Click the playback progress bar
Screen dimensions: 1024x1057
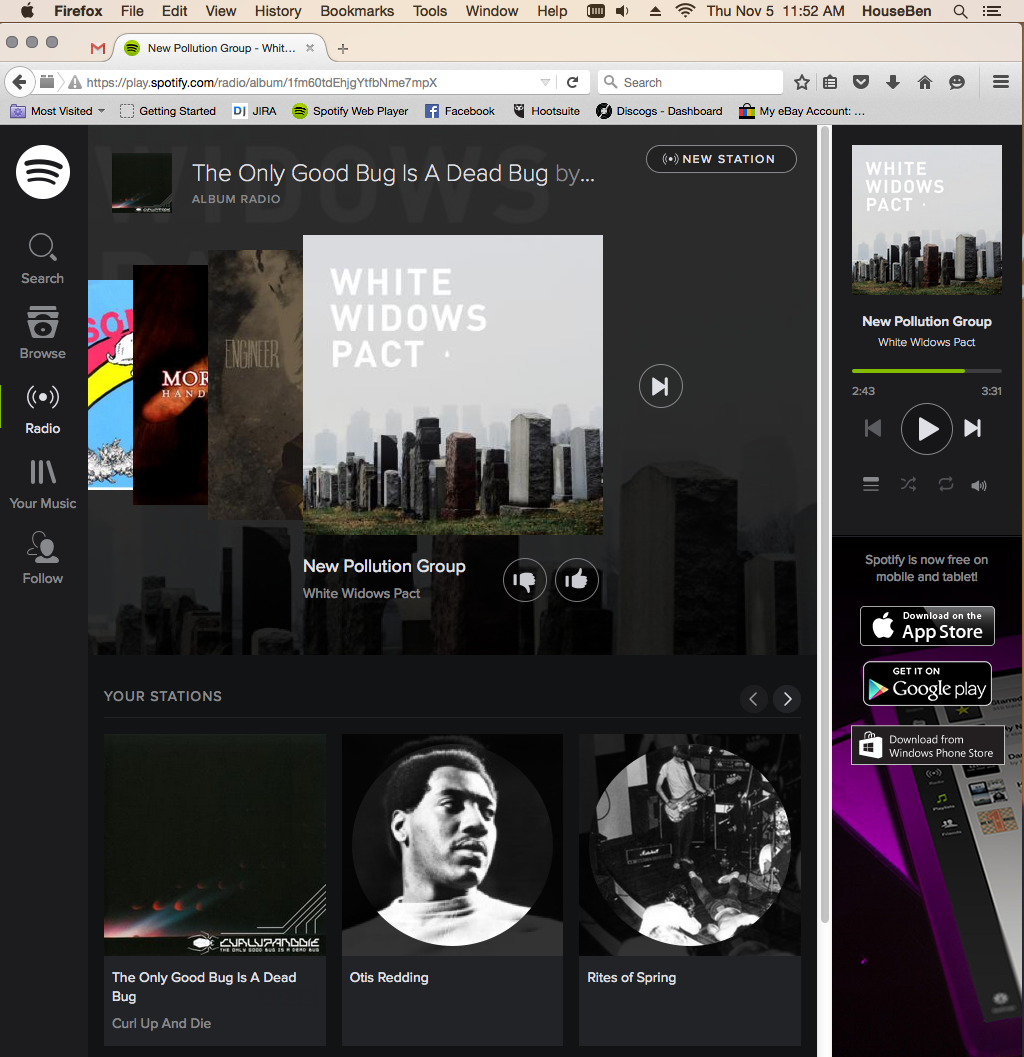tap(926, 370)
